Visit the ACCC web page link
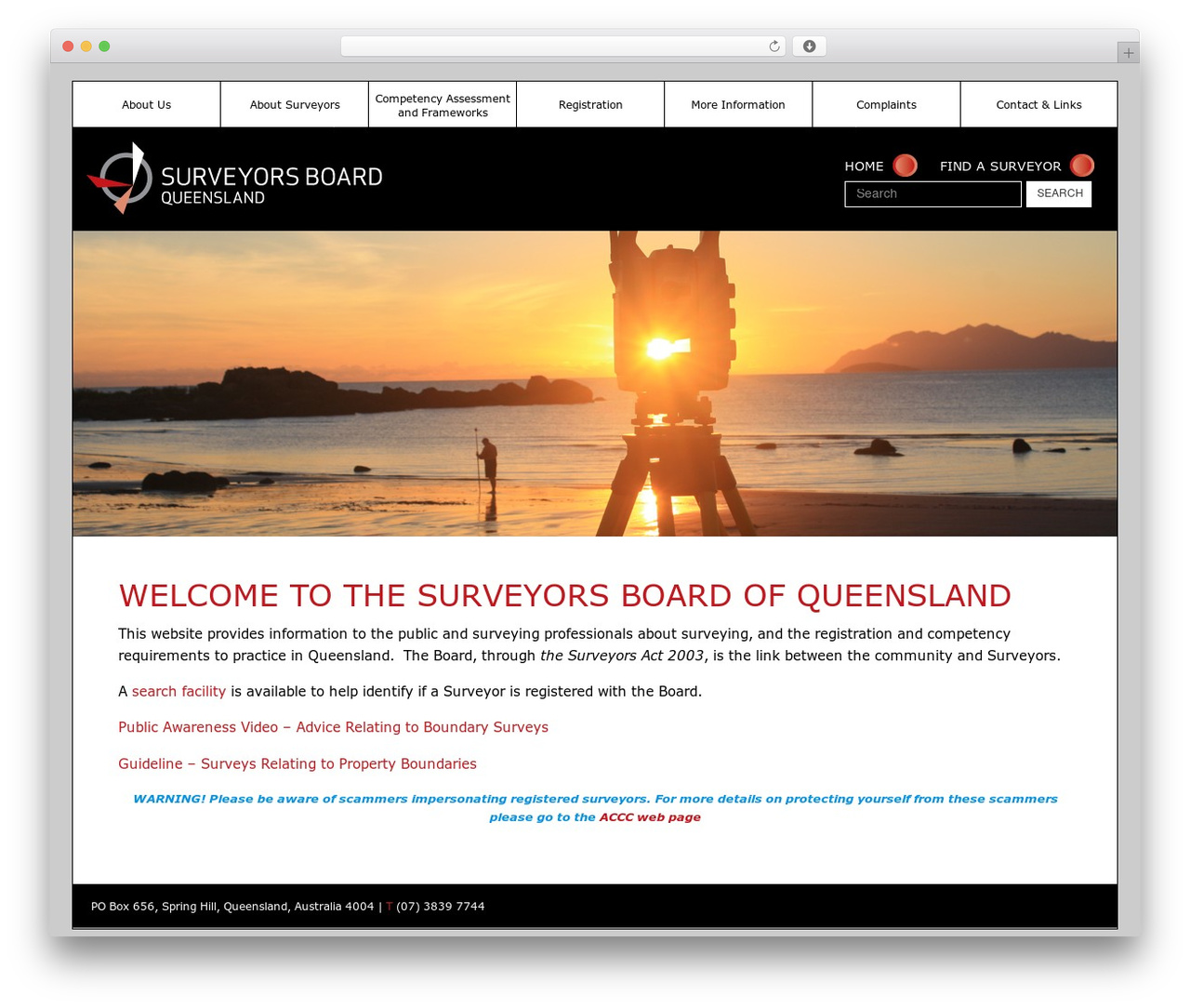 click(650, 817)
